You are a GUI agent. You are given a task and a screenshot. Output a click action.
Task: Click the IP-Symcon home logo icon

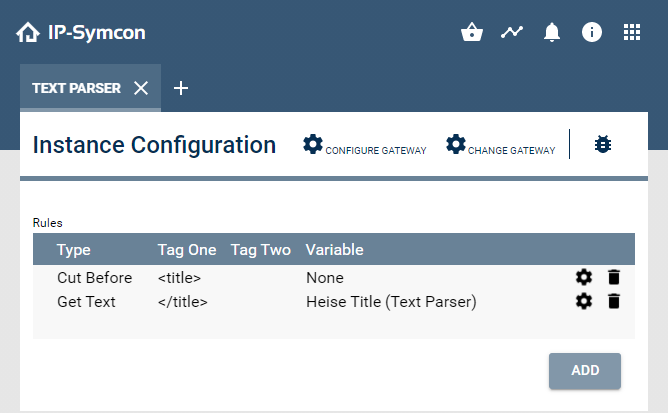click(x=28, y=32)
